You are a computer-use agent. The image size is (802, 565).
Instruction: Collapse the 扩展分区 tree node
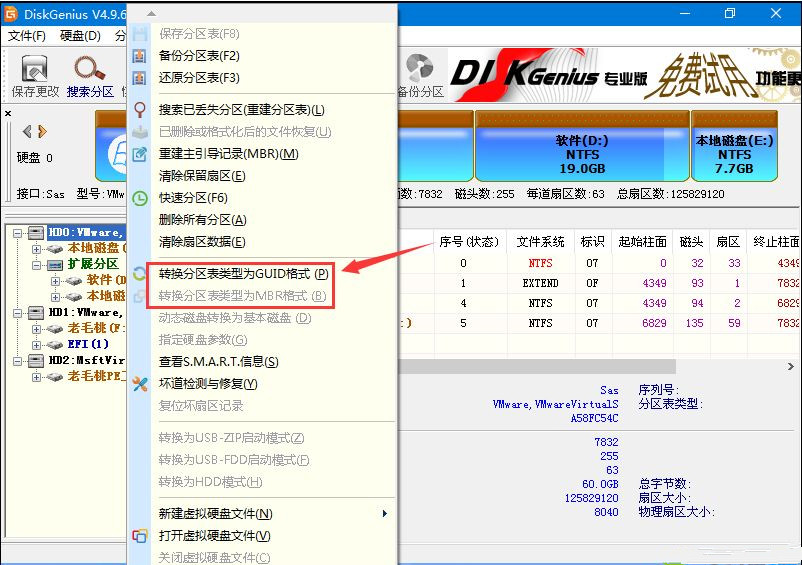[37, 265]
